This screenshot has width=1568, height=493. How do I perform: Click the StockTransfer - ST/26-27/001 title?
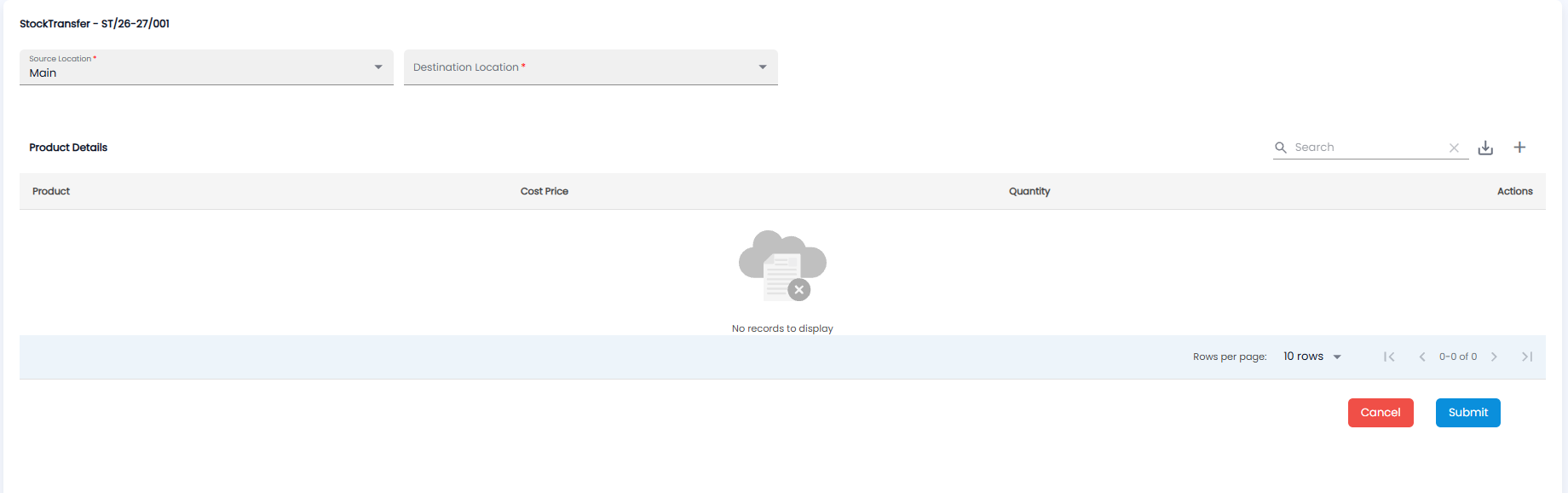(x=95, y=24)
